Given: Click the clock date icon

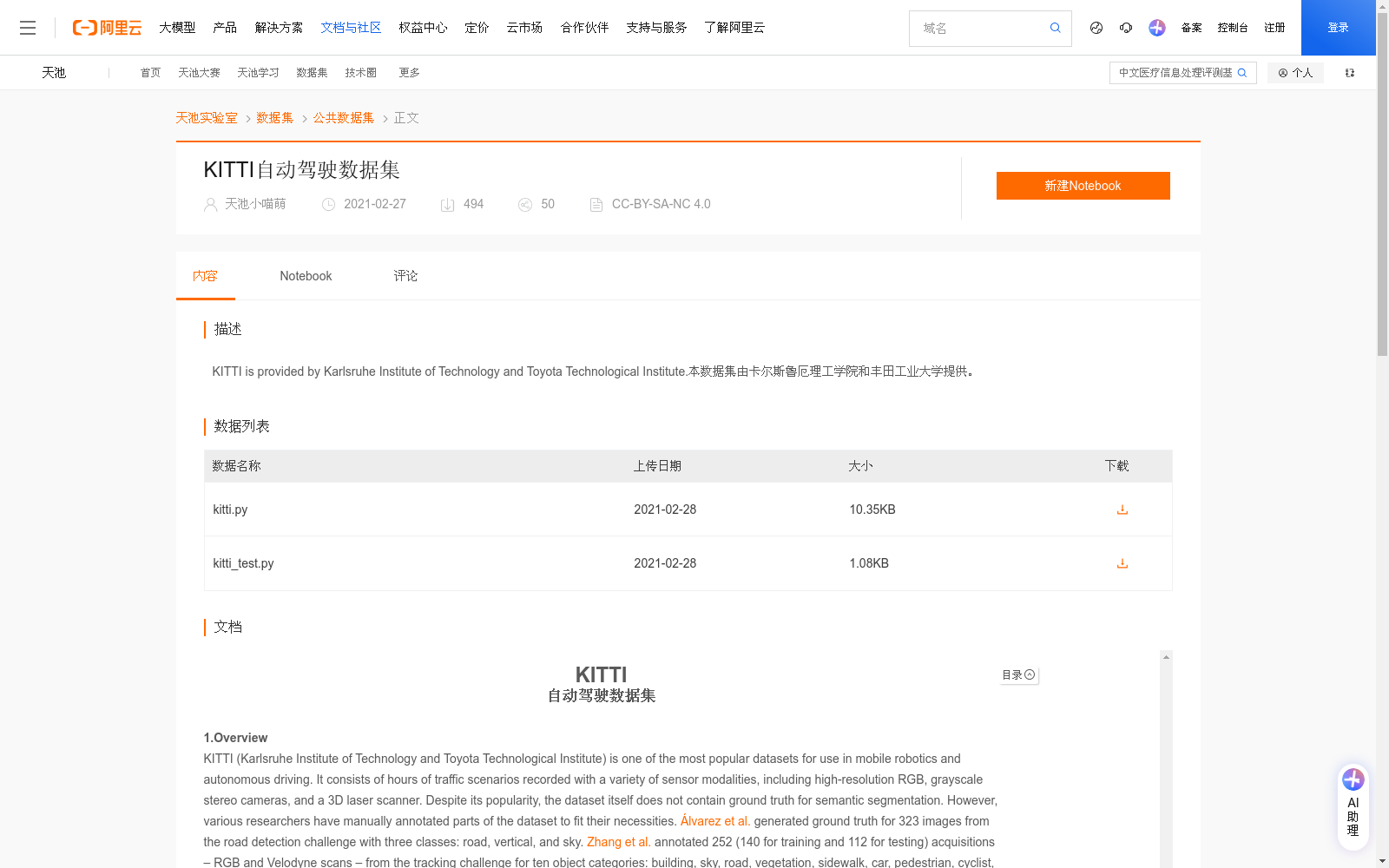Looking at the screenshot, I should click(x=328, y=205).
